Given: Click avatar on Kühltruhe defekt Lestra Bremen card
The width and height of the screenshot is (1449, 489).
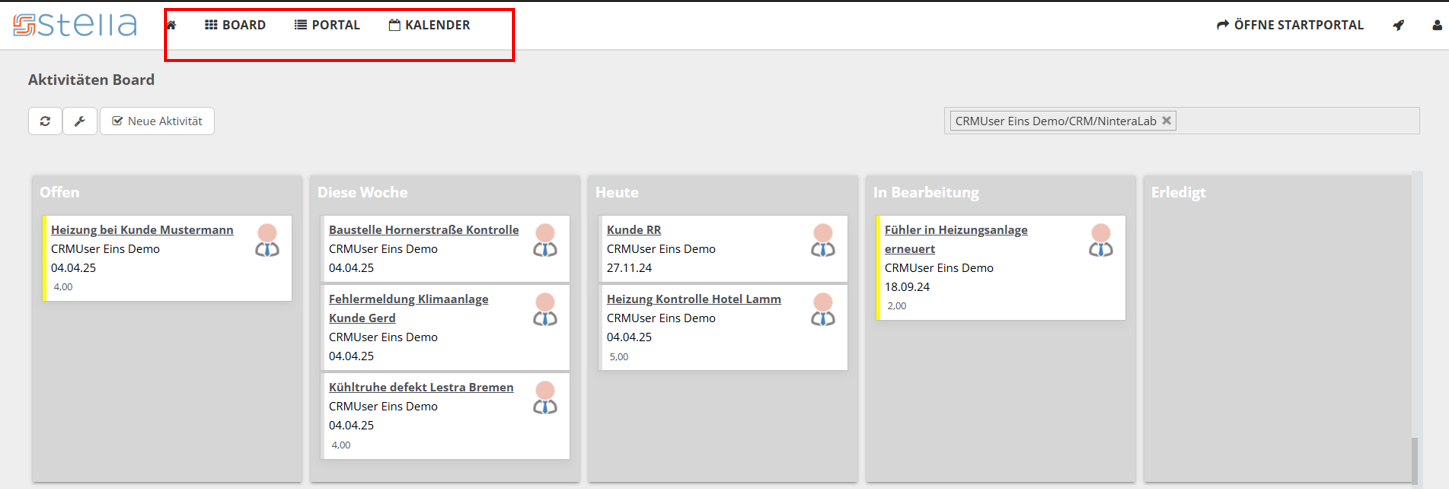Looking at the screenshot, I should pyautogui.click(x=545, y=397).
